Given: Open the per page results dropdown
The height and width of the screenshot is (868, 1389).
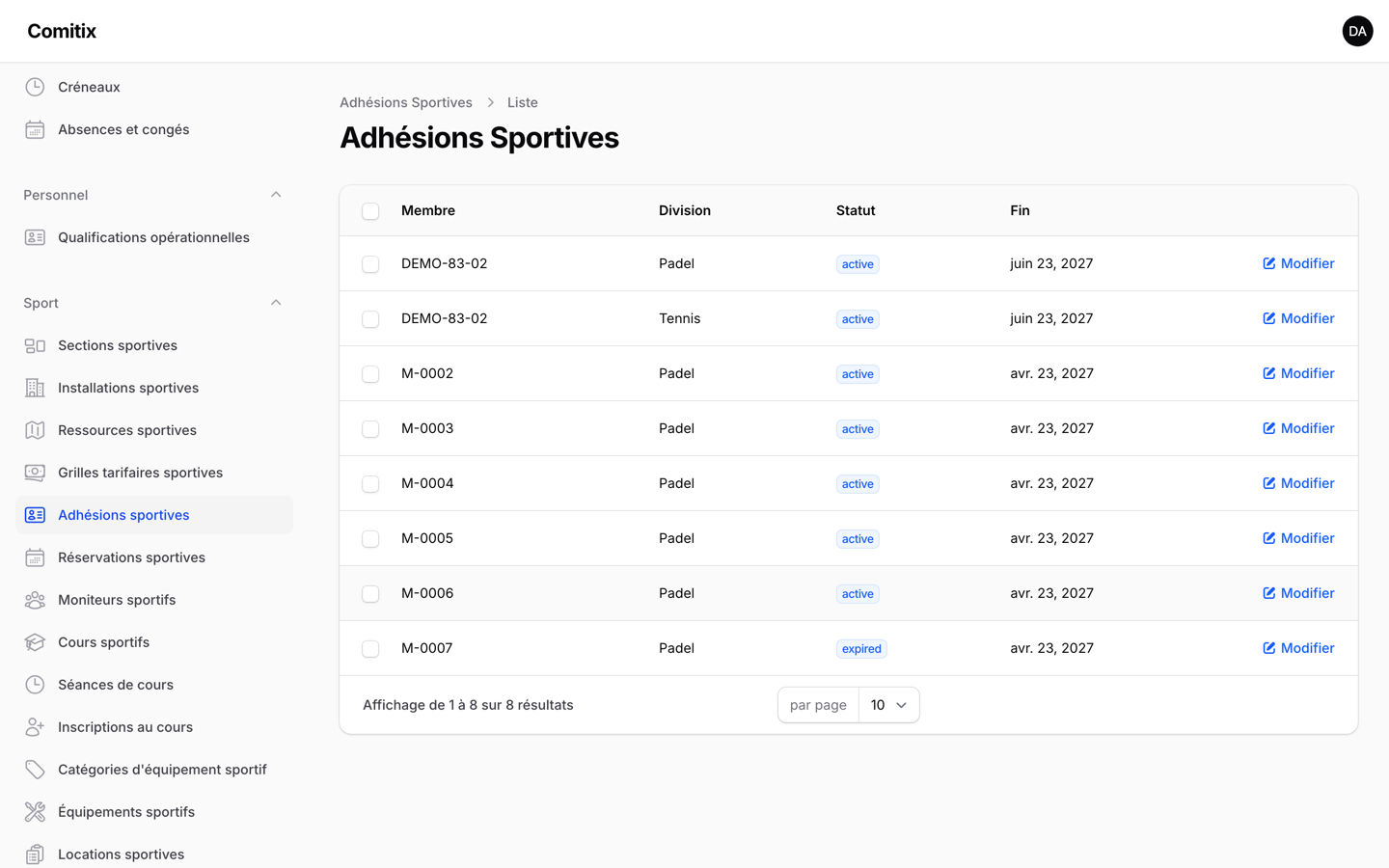Looking at the screenshot, I should (x=888, y=705).
